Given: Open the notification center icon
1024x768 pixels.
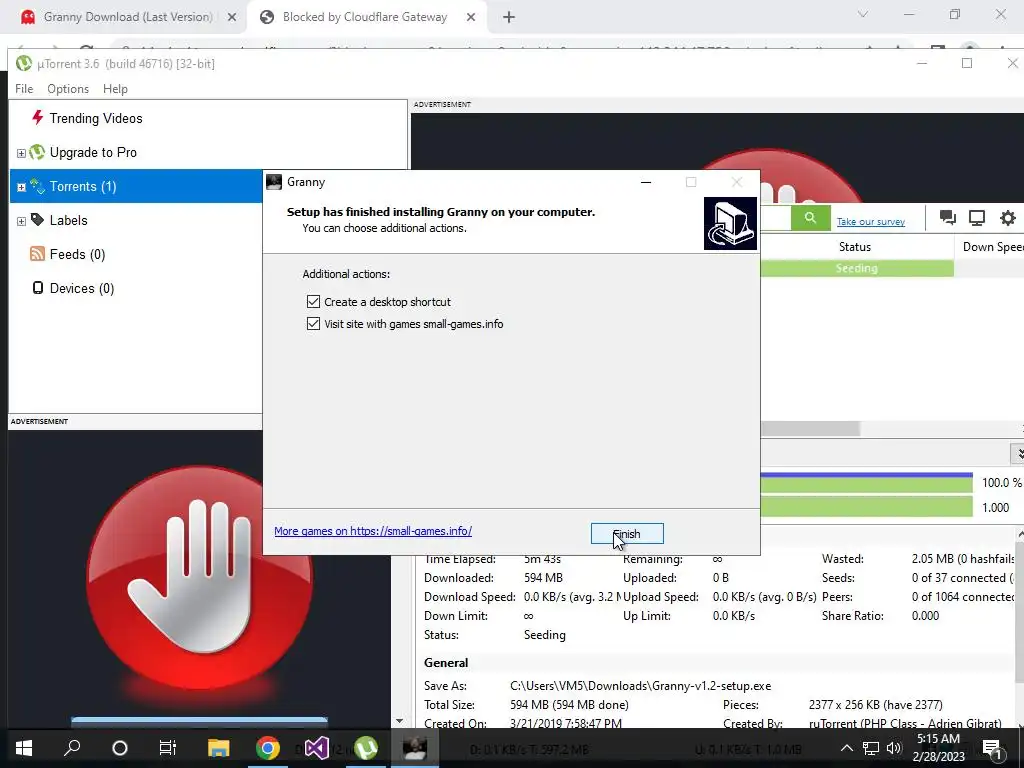Looking at the screenshot, I should point(992,748).
